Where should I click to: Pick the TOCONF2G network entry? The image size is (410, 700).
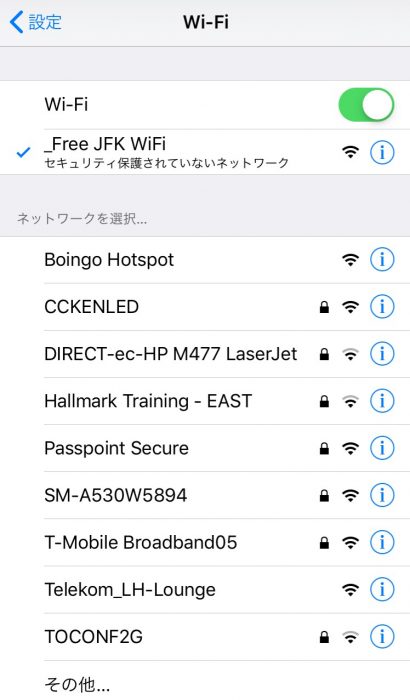click(x=205, y=637)
